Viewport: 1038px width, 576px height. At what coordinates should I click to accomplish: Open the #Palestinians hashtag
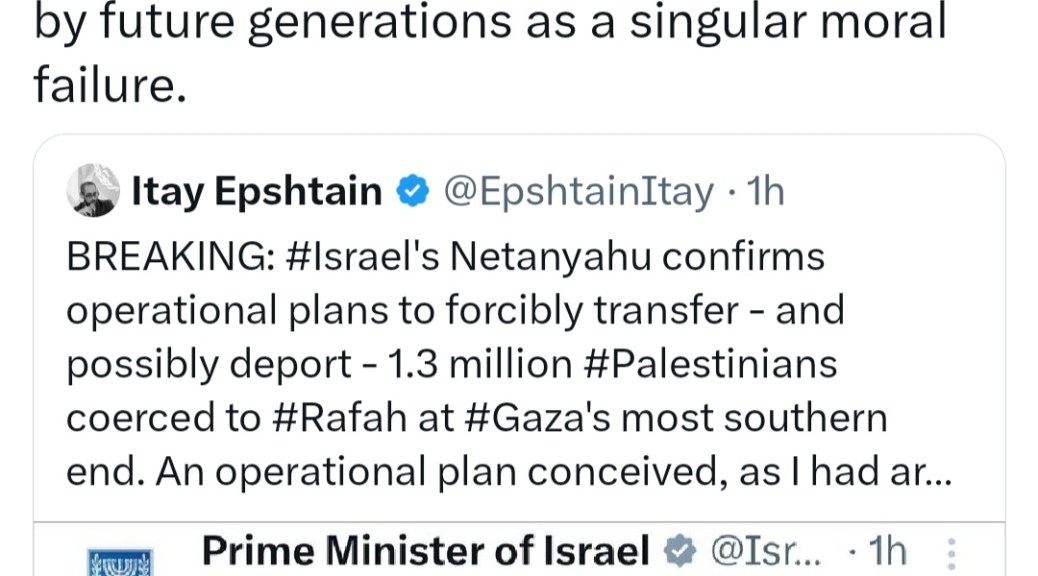point(708,365)
